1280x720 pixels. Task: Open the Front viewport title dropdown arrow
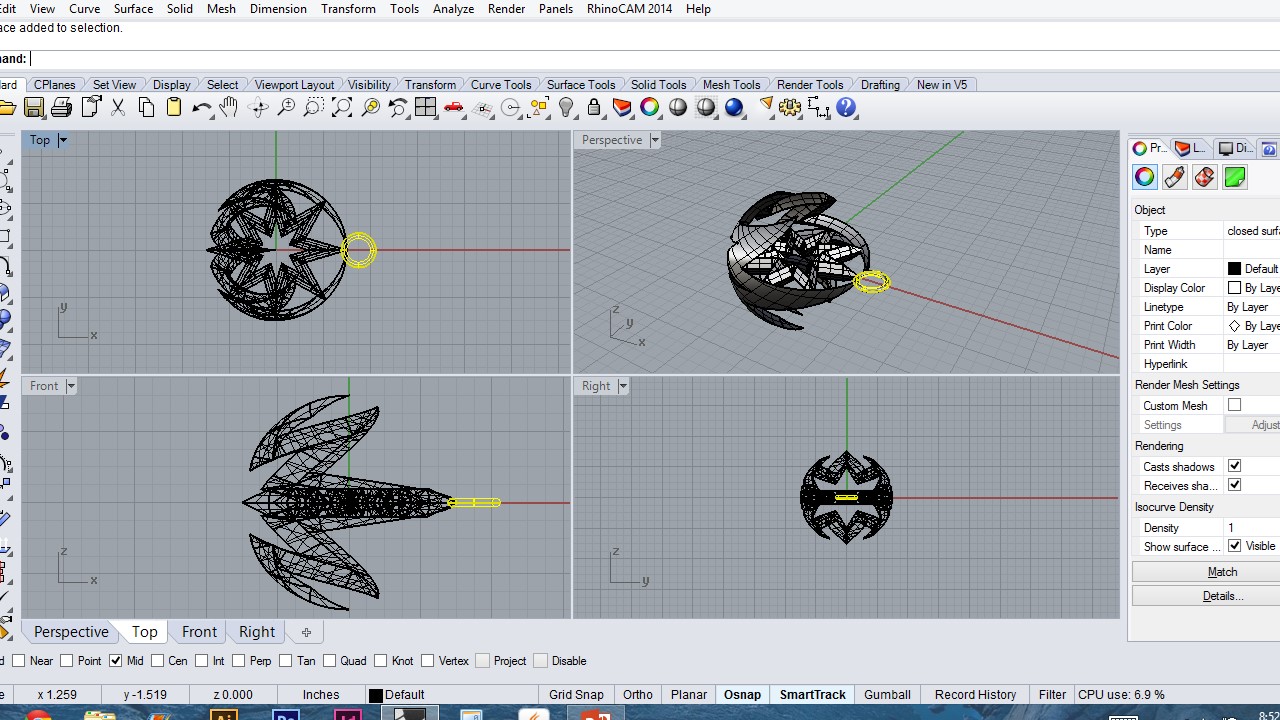click(x=70, y=386)
